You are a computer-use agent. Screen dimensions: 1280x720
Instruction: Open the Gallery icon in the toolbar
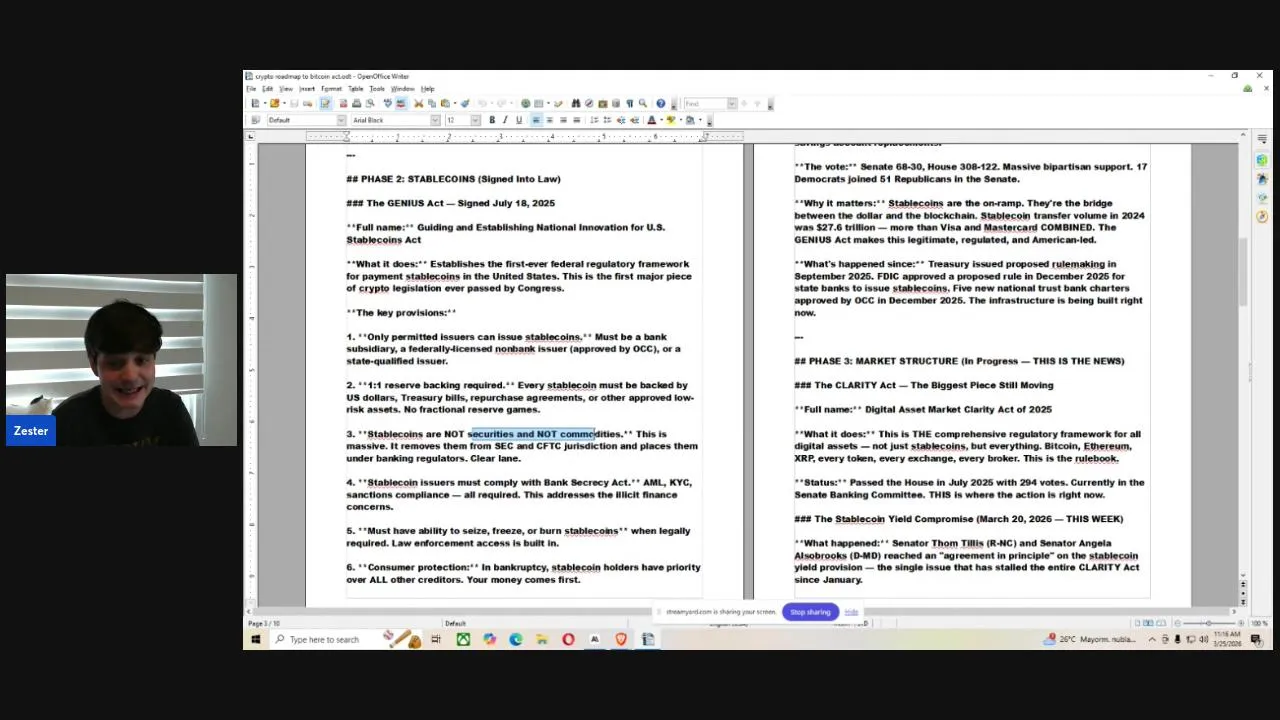point(603,103)
